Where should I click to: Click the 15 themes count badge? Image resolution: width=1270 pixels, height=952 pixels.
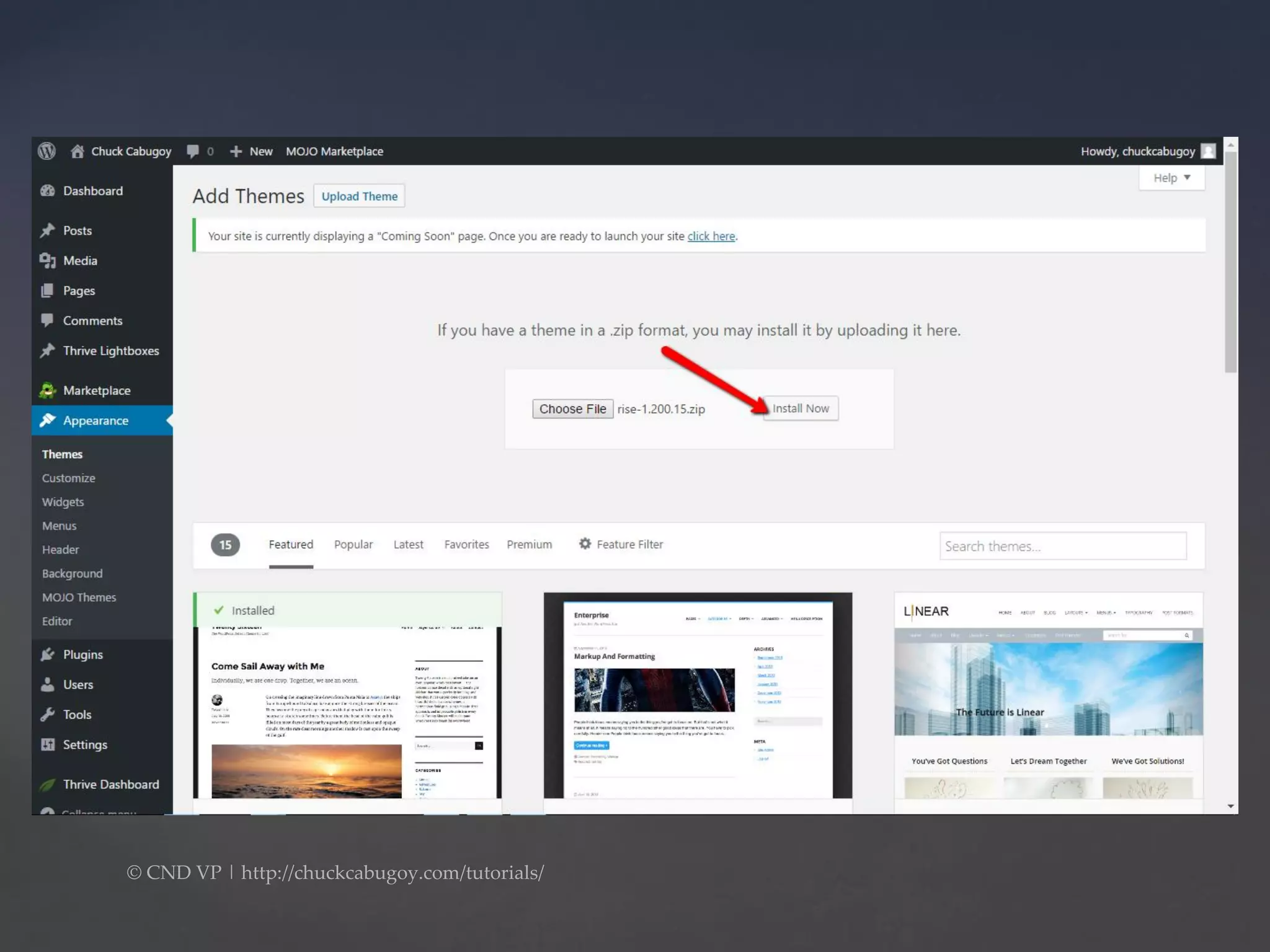[x=225, y=545]
